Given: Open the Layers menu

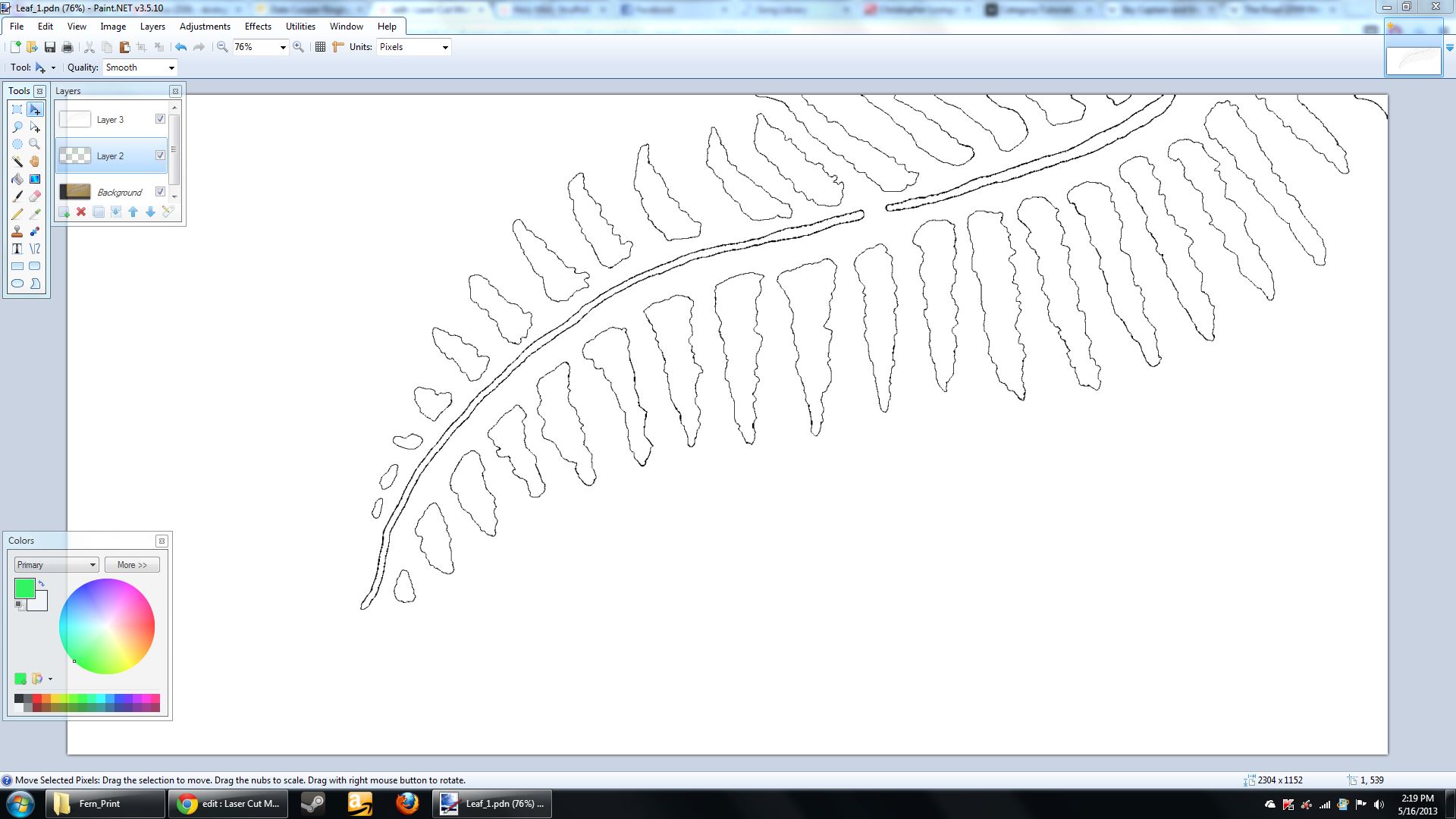Looking at the screenshot, I should (152, 27).
